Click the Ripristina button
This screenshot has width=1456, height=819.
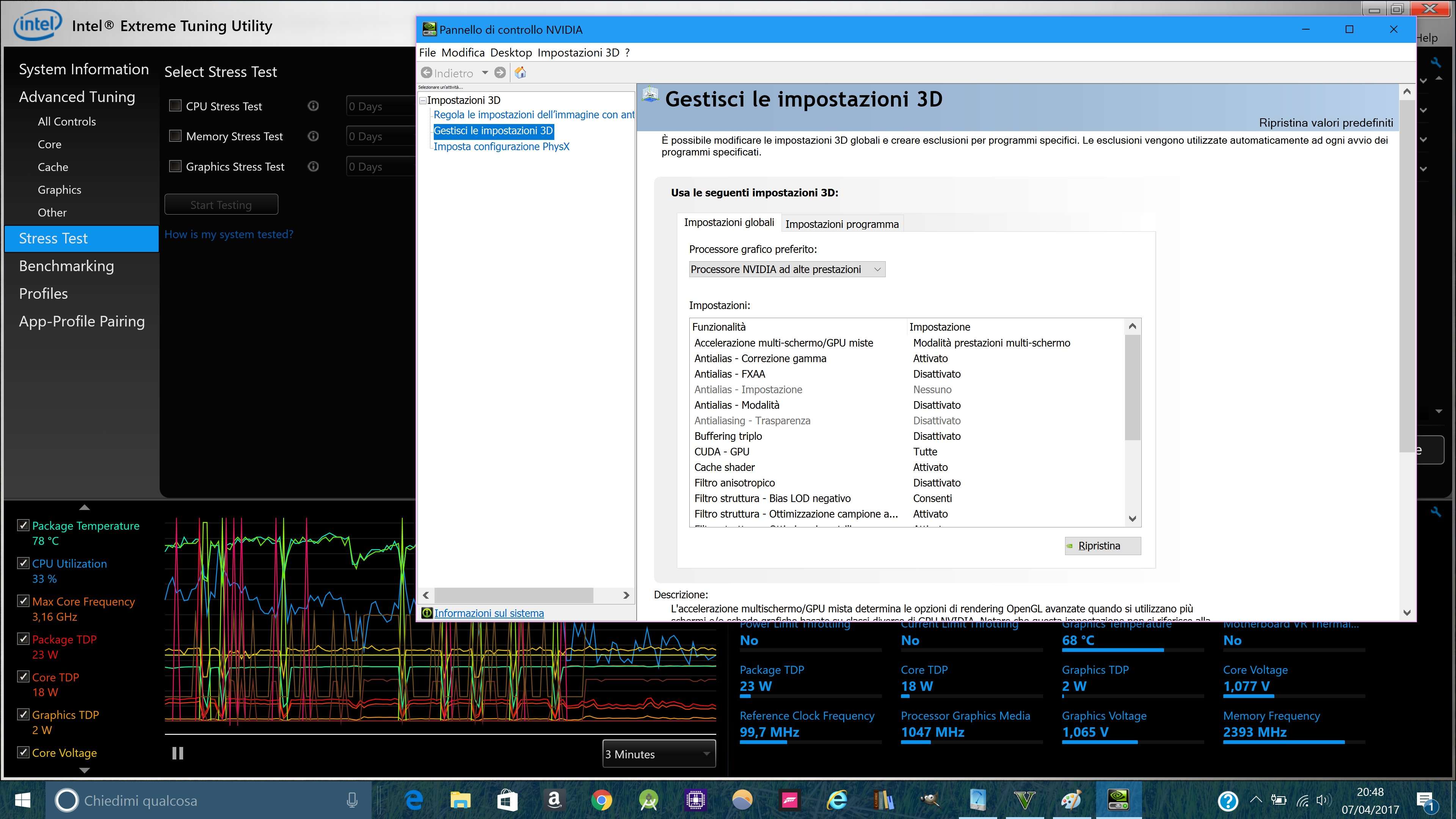(1103, 546)
